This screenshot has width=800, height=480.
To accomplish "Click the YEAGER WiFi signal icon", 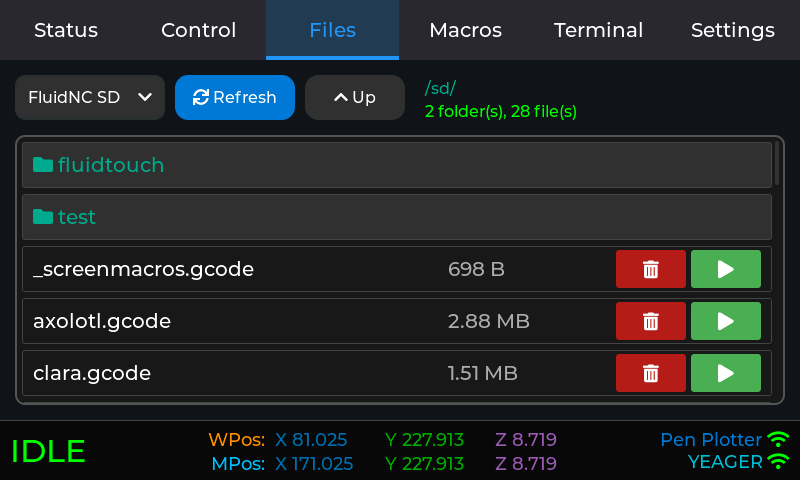I will pyautogui.click(x=778, y=462).
